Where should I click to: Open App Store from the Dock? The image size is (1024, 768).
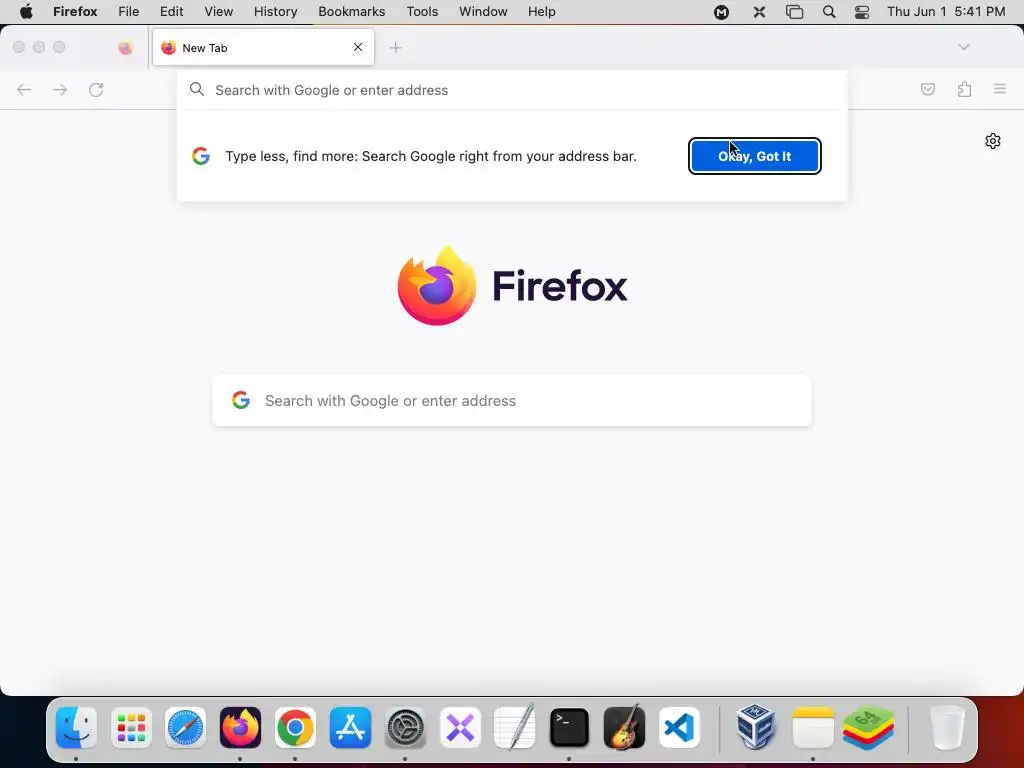coord(350,727)
